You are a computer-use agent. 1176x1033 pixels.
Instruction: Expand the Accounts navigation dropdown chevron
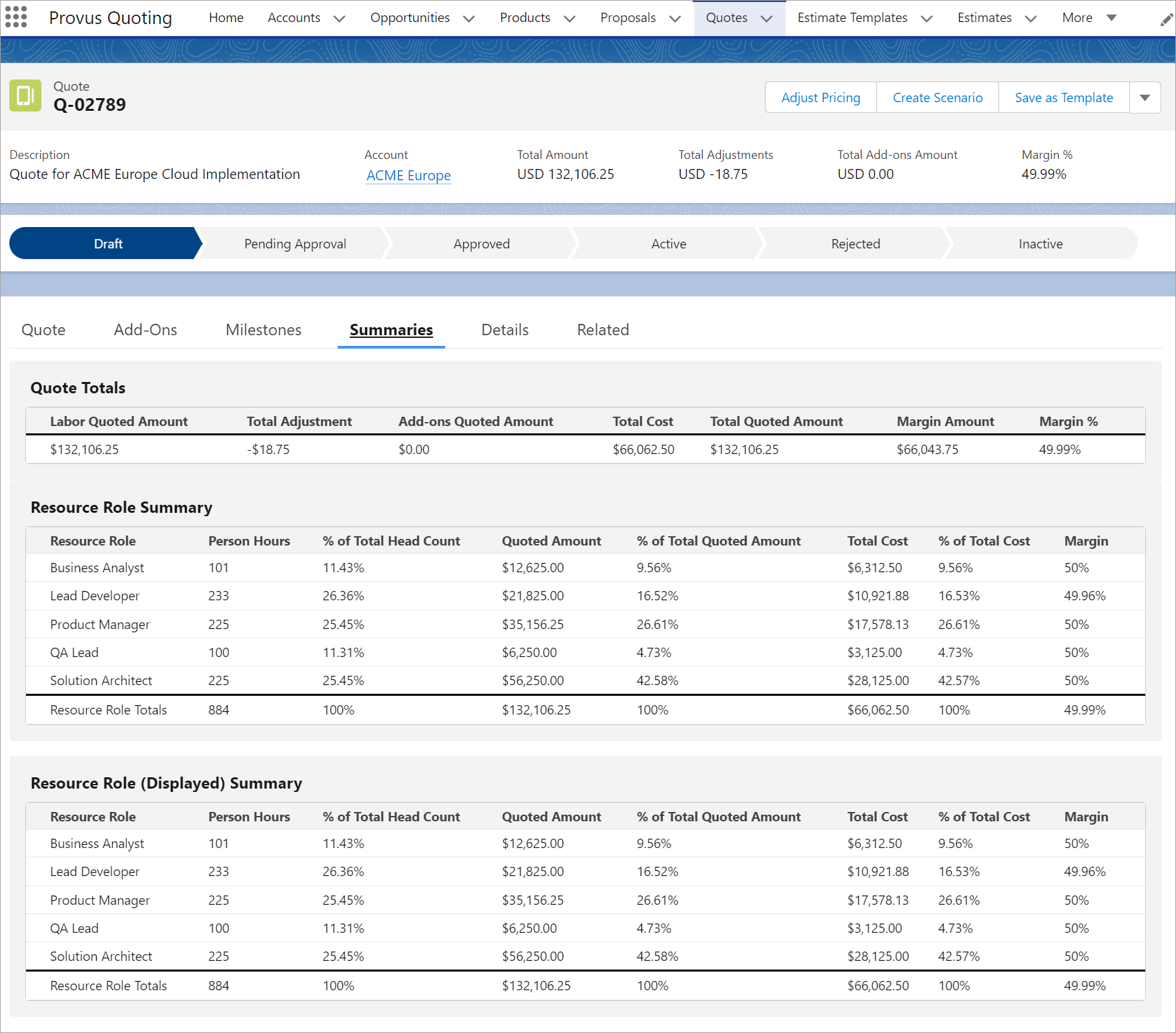pyautogui.click(x=339, y=19)
